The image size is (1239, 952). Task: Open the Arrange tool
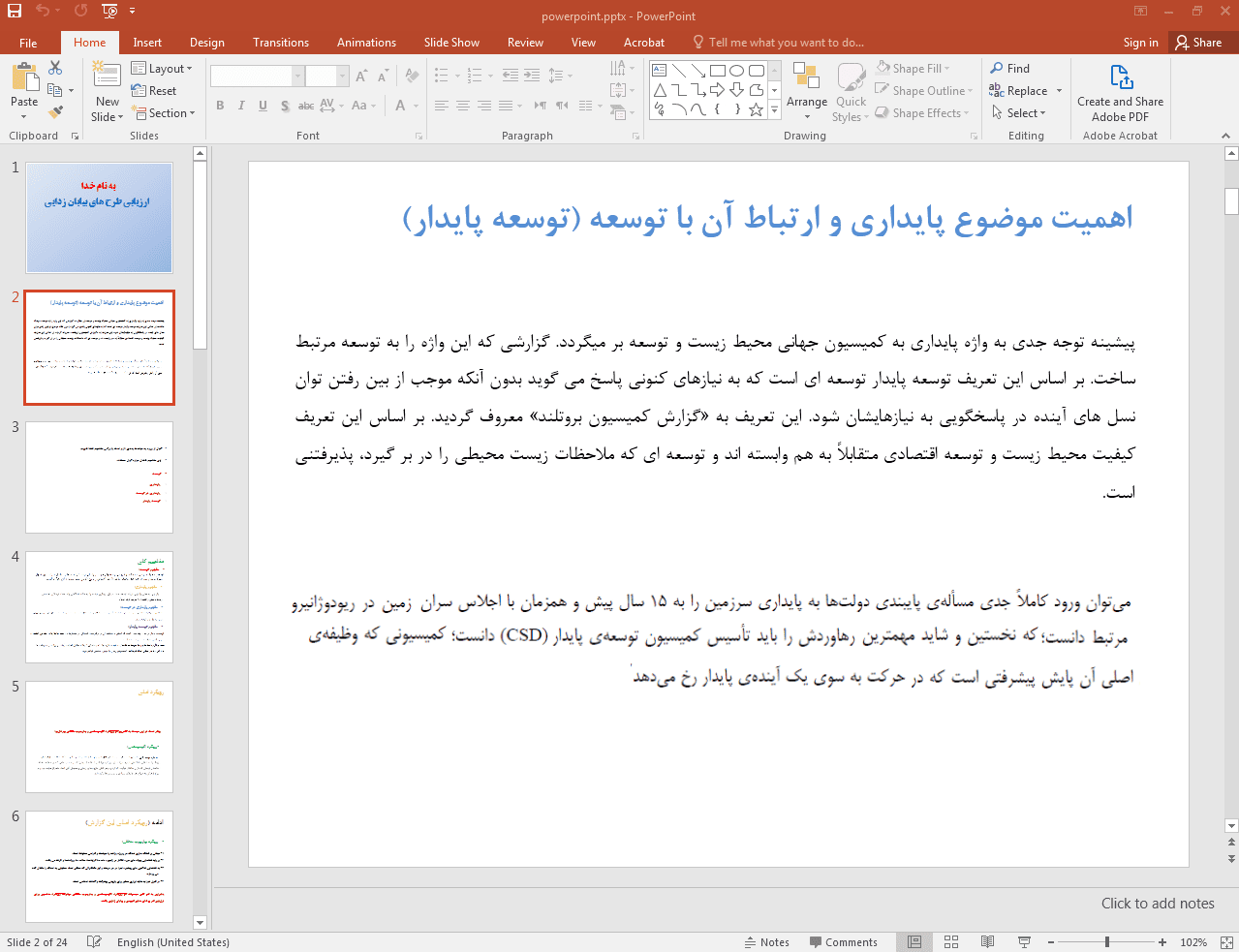[x=806, y=85]
